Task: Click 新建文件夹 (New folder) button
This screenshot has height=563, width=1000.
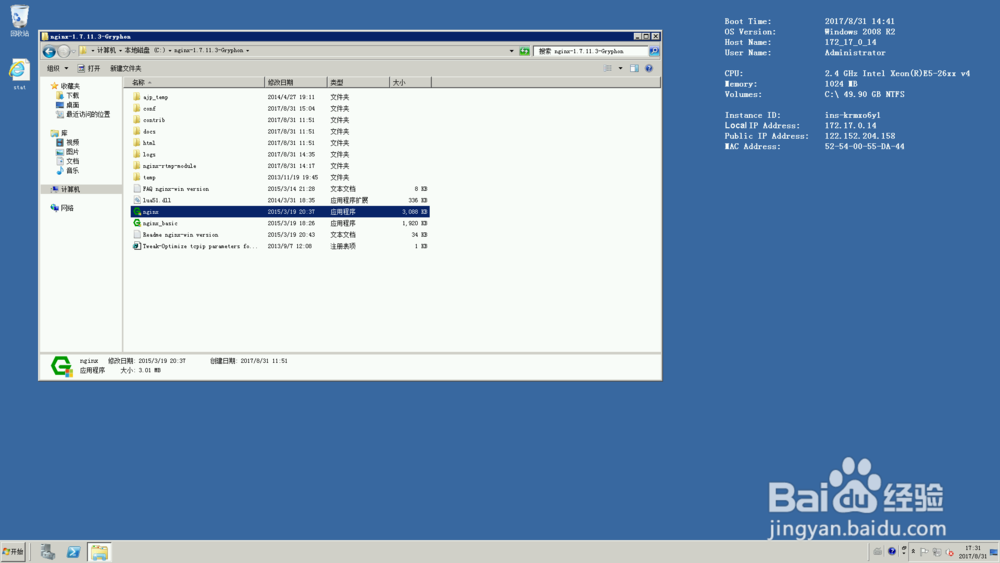Action: tap(126, 68)
